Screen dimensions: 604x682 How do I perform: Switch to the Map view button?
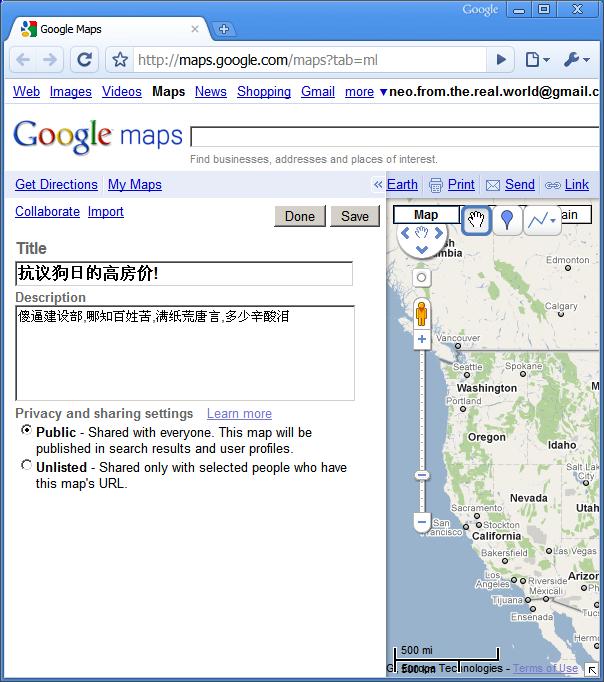(426, 215)
